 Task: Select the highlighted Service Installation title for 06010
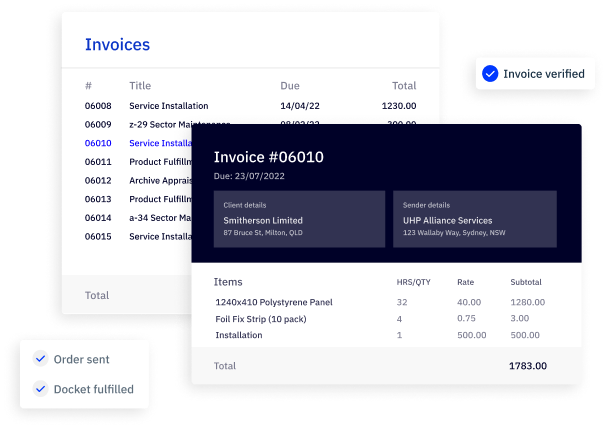(161, 143)
